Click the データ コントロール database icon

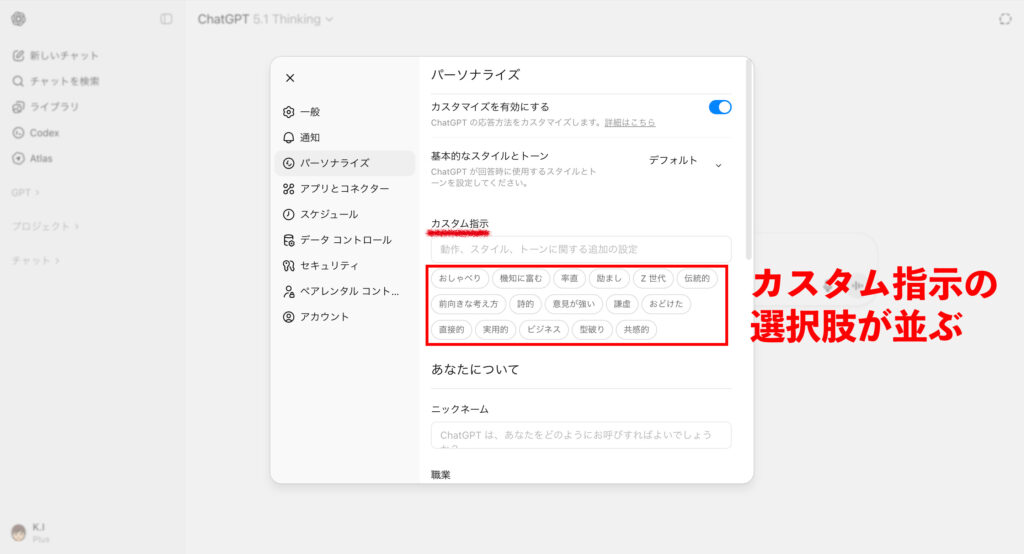pyautogui.click(x=289, y=240)
